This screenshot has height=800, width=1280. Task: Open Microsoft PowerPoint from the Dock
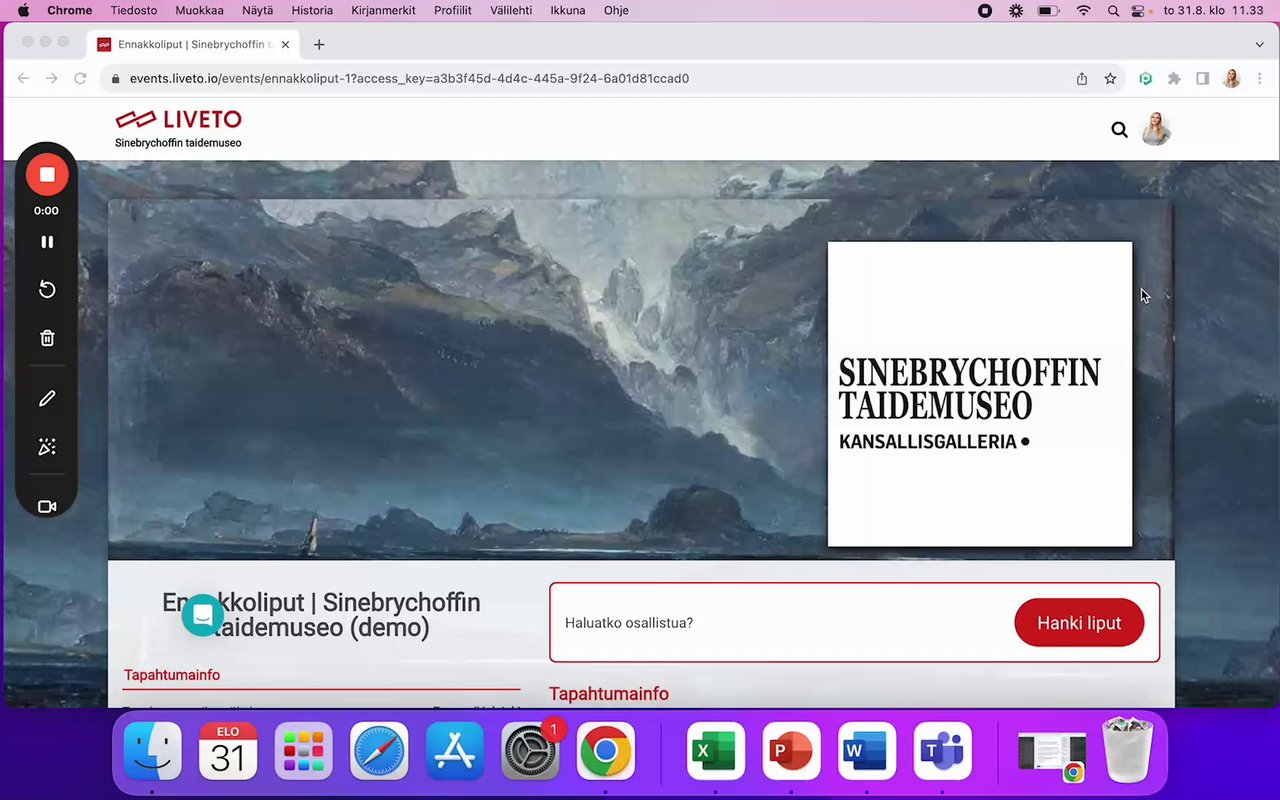[x=791, y=751]
